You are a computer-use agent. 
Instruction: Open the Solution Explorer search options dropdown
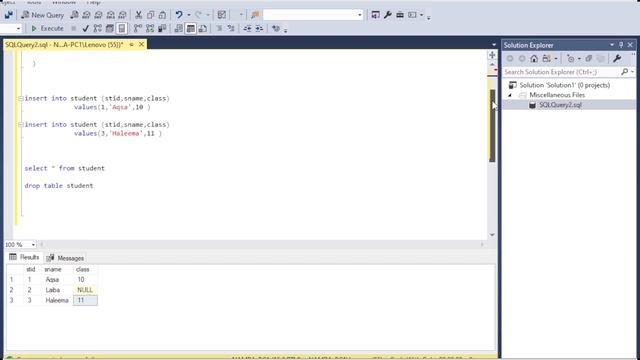[x=632, y=72]
